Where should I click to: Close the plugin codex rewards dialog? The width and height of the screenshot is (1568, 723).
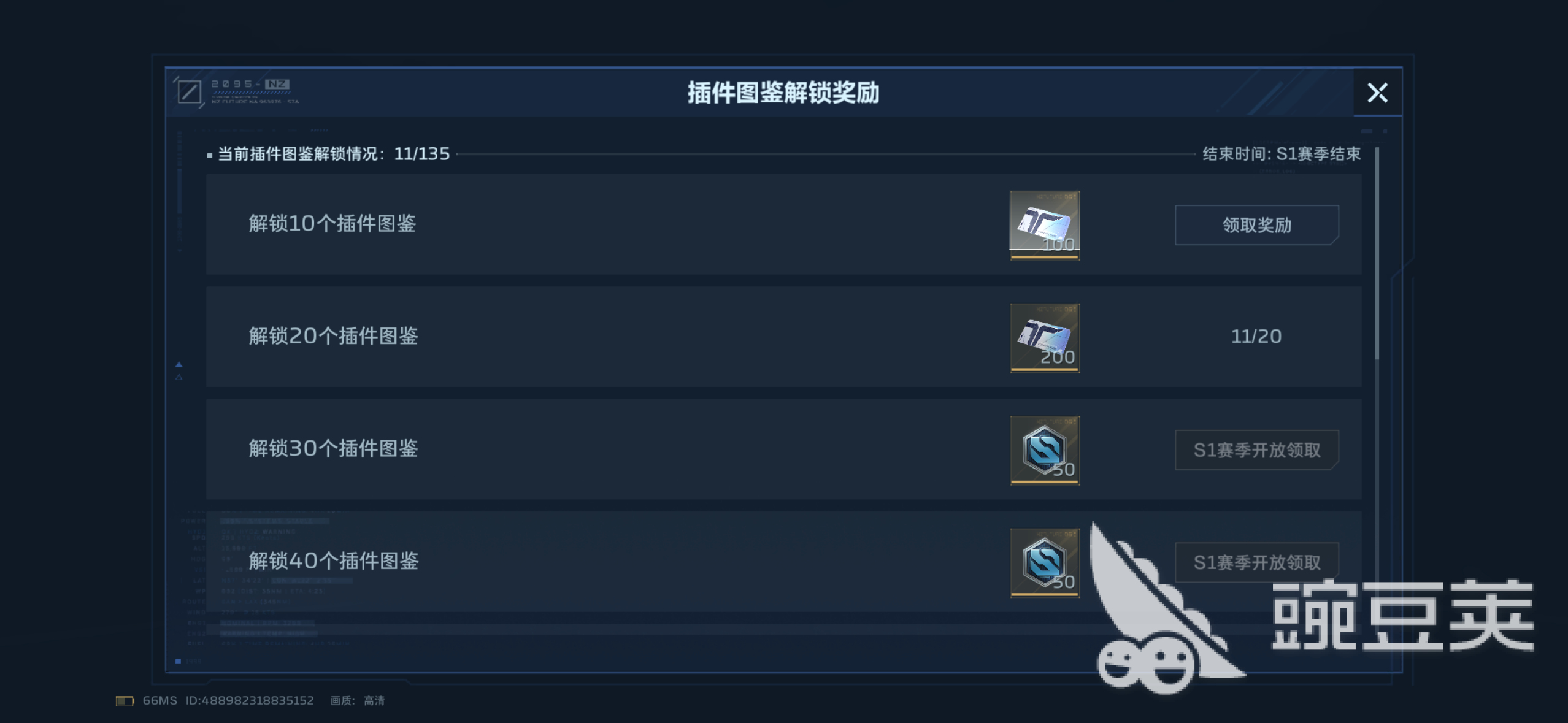point(1377,93)
